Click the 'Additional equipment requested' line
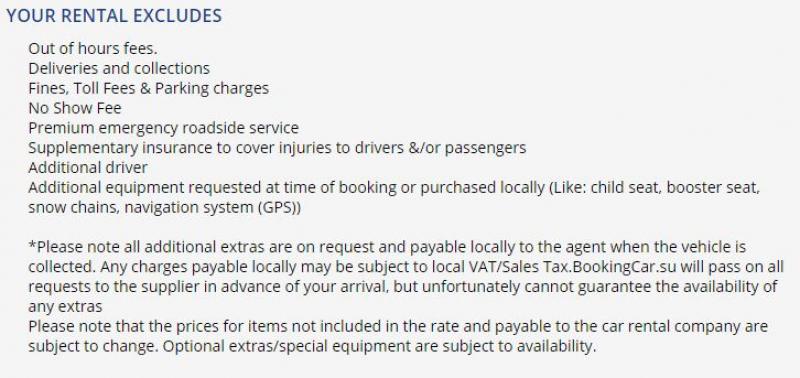800x378 pixels. pyautogui.click(x=394, y=188)
